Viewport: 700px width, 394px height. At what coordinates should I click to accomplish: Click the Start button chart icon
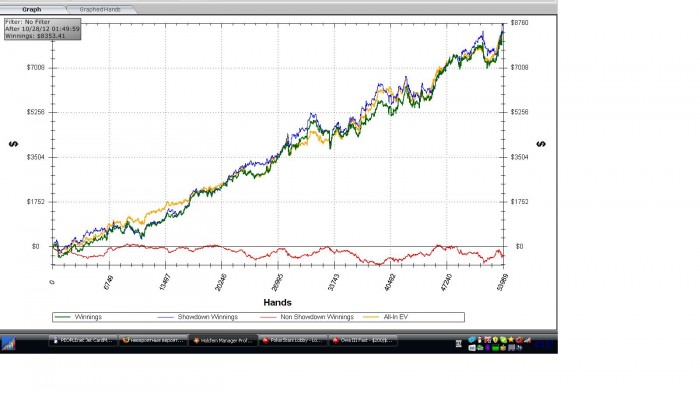[x=8, y=343]
